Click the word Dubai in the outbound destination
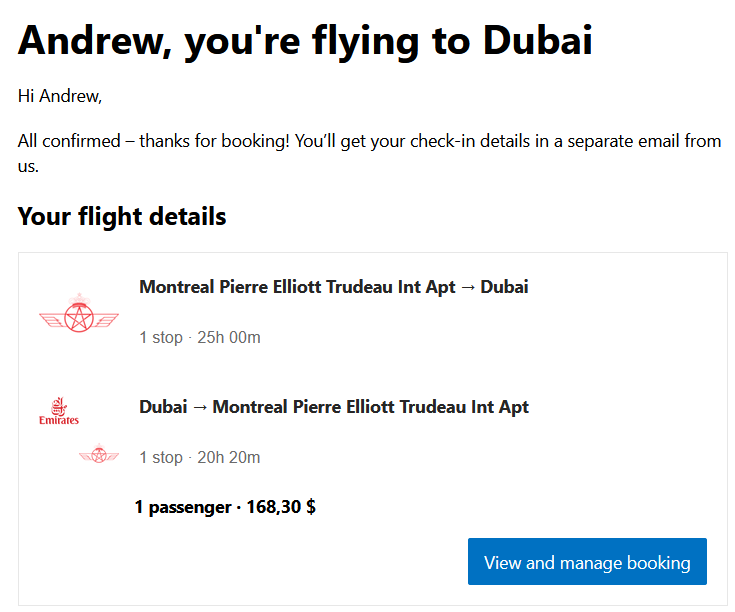Image resolution: width=735 pixels, height=612 pixels. (504, 287)
